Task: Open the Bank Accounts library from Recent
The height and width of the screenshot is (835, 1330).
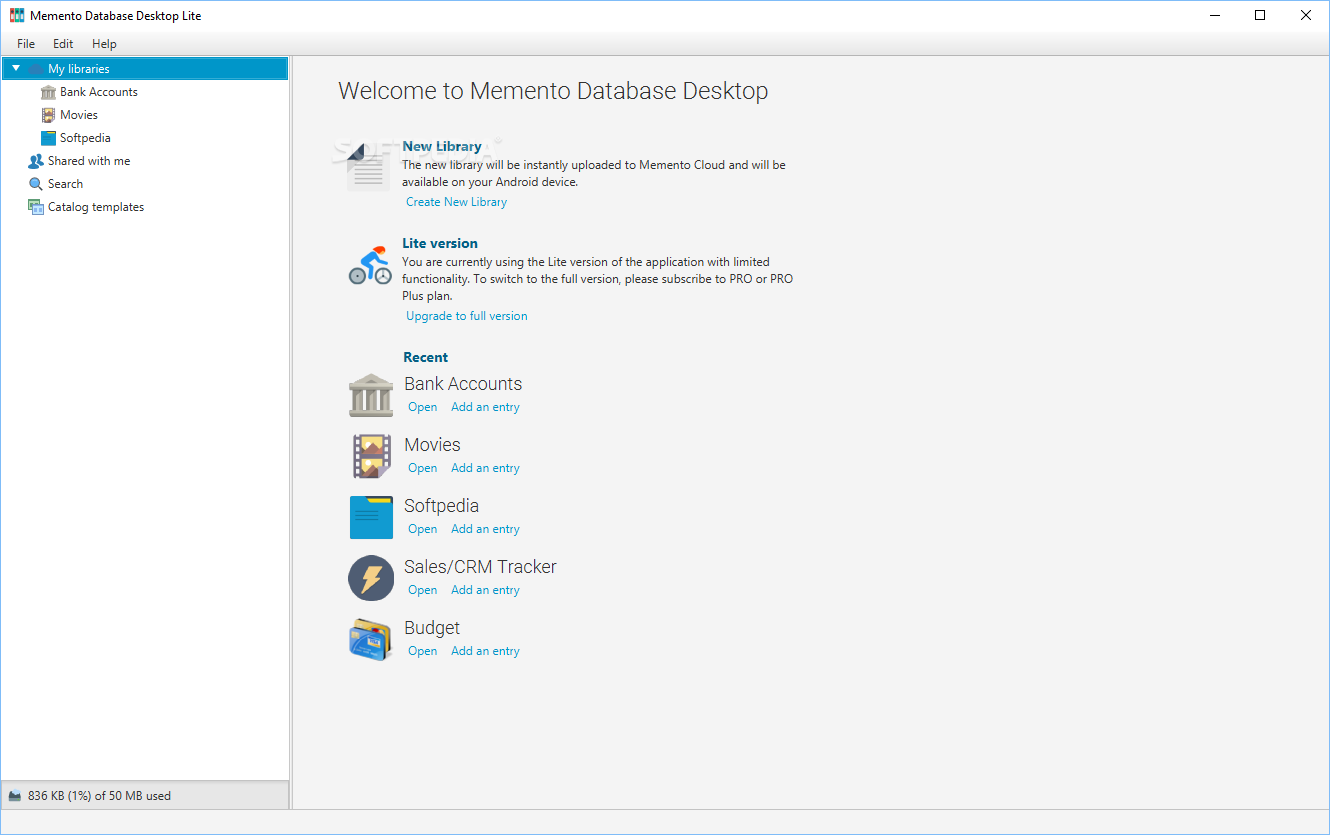Action: 422,407
